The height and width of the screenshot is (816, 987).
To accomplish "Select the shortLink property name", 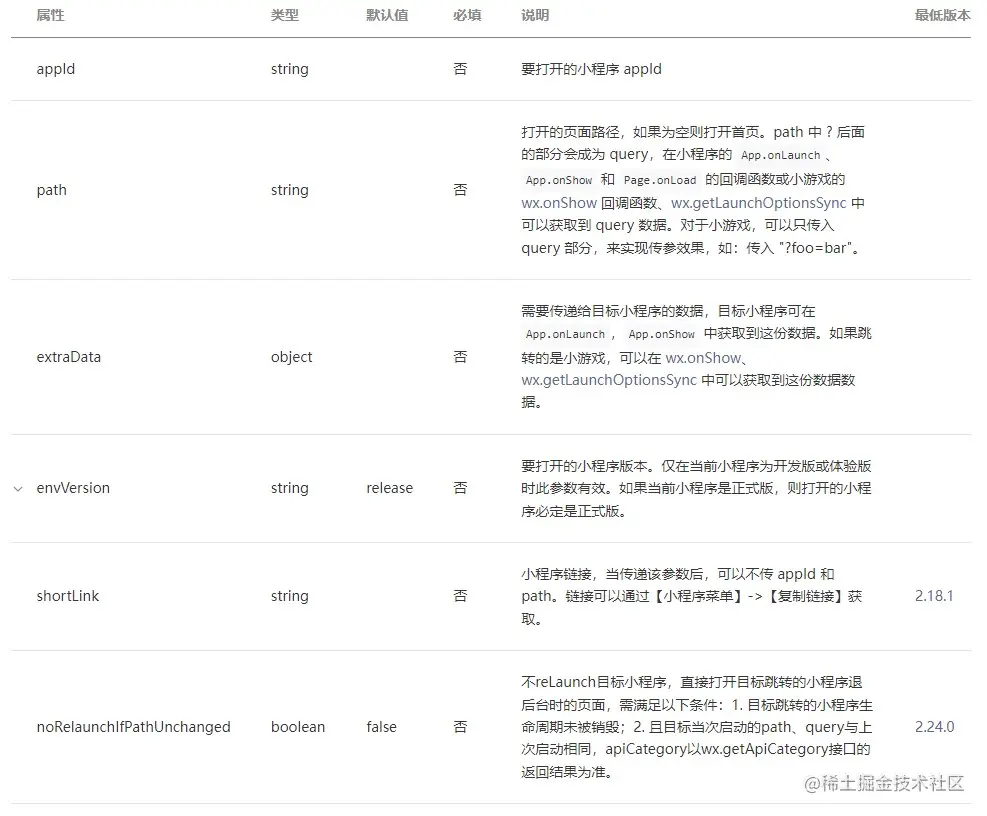I will [66, 596].
